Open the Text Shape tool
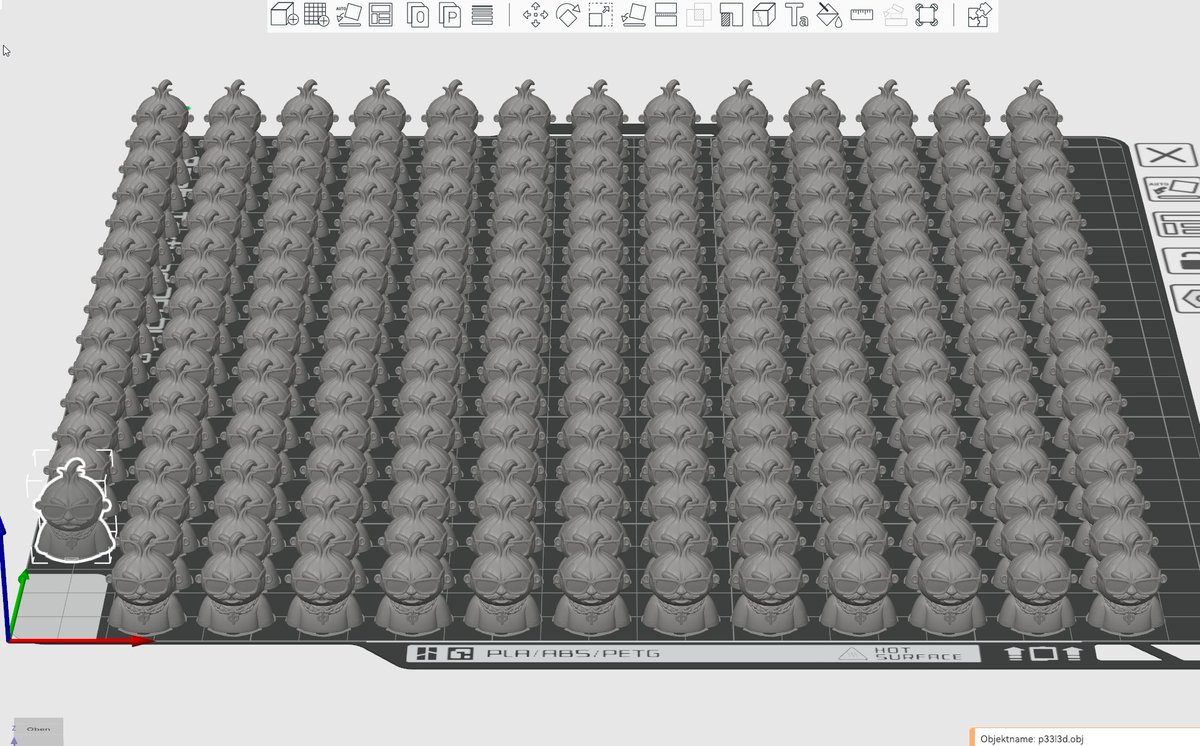Viewport: 1200px width, 746px height. click(x=796, y=15)
